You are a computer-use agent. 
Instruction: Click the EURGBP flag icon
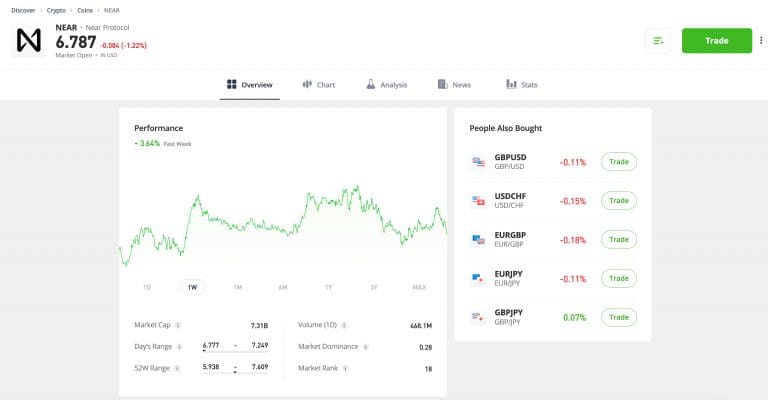[479, 240]
